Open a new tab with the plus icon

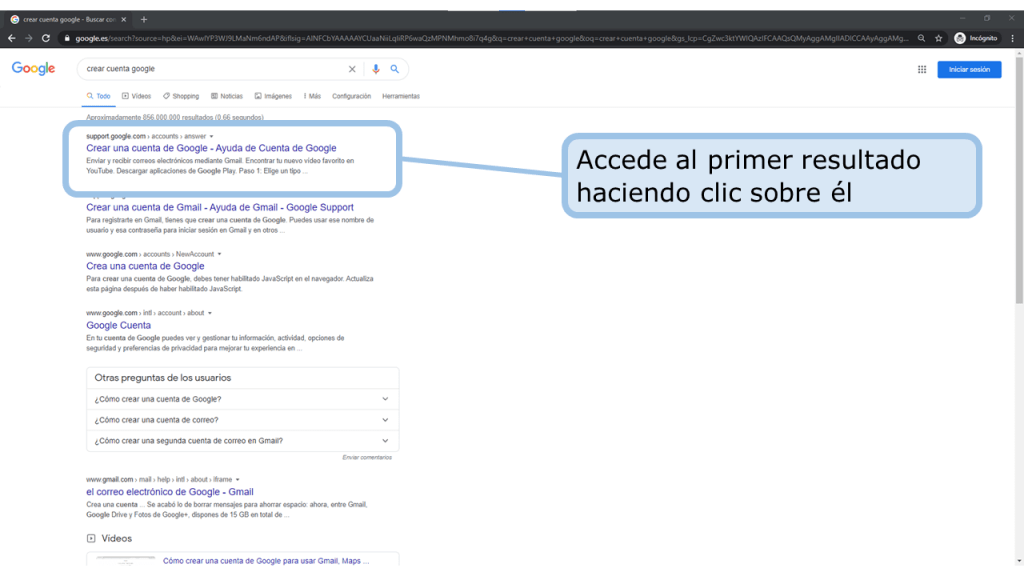(144, 20)
